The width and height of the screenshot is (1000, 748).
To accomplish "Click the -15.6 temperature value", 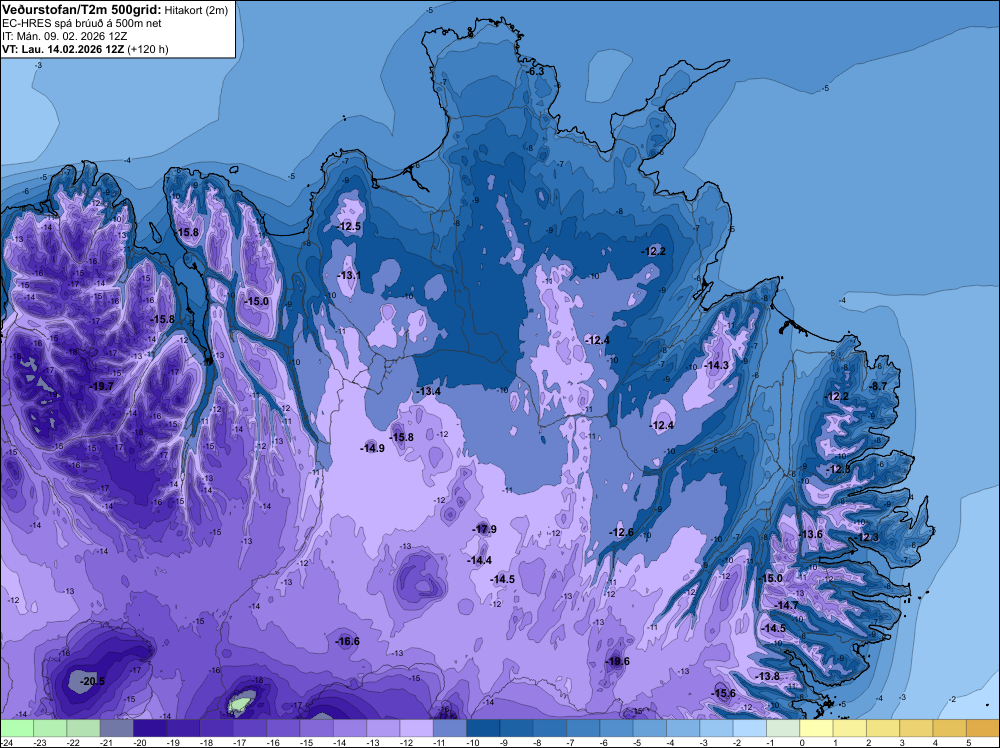I will [724, 694].
